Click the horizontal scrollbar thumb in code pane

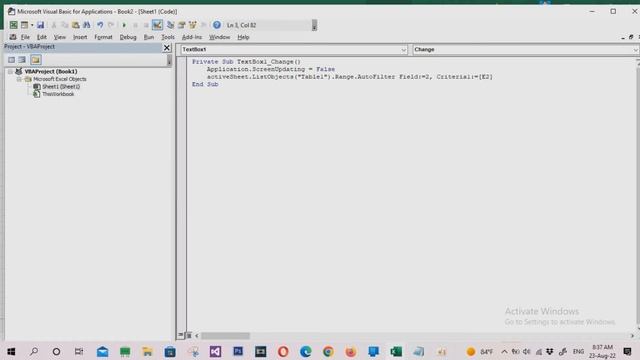point(225,336)
